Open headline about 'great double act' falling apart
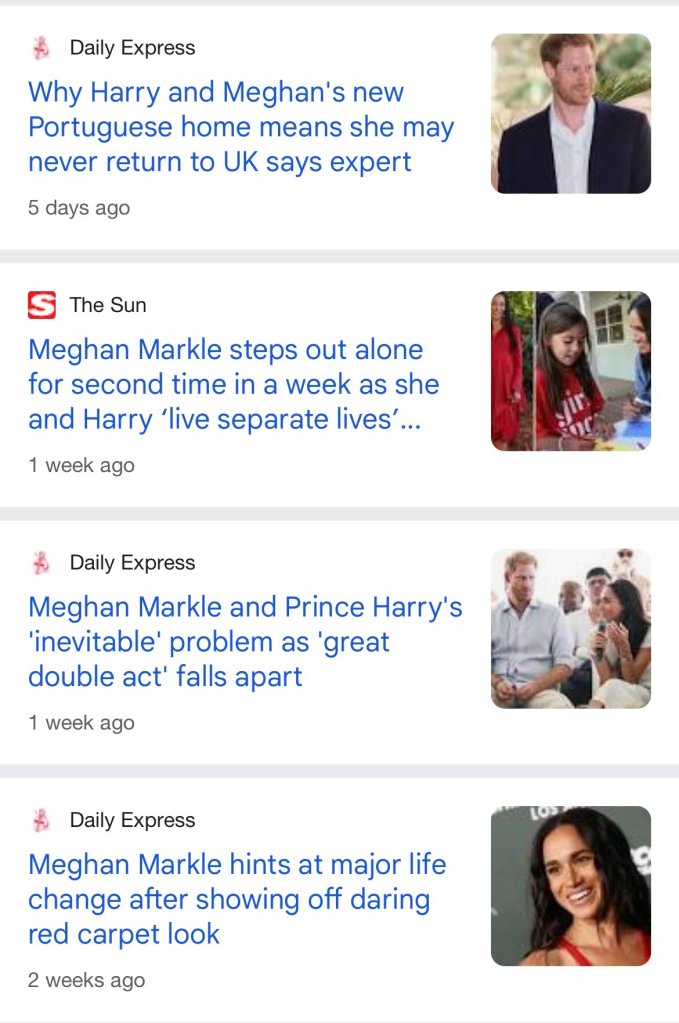The height and width of the screenshot is (1023, 679). click(245, 641)
